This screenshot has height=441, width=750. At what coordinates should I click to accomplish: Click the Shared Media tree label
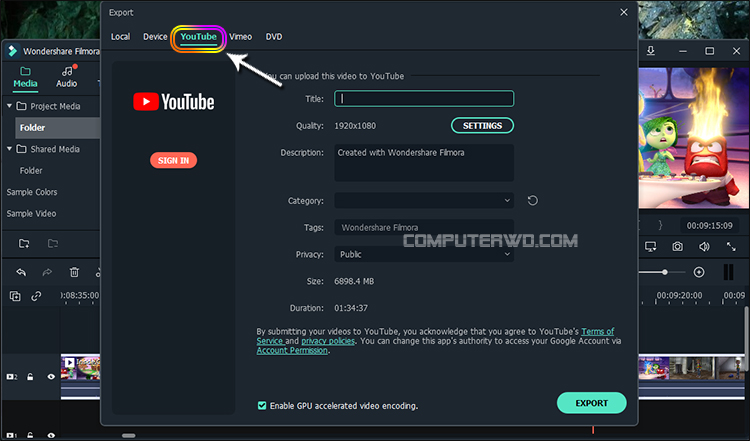coord(55,149)
